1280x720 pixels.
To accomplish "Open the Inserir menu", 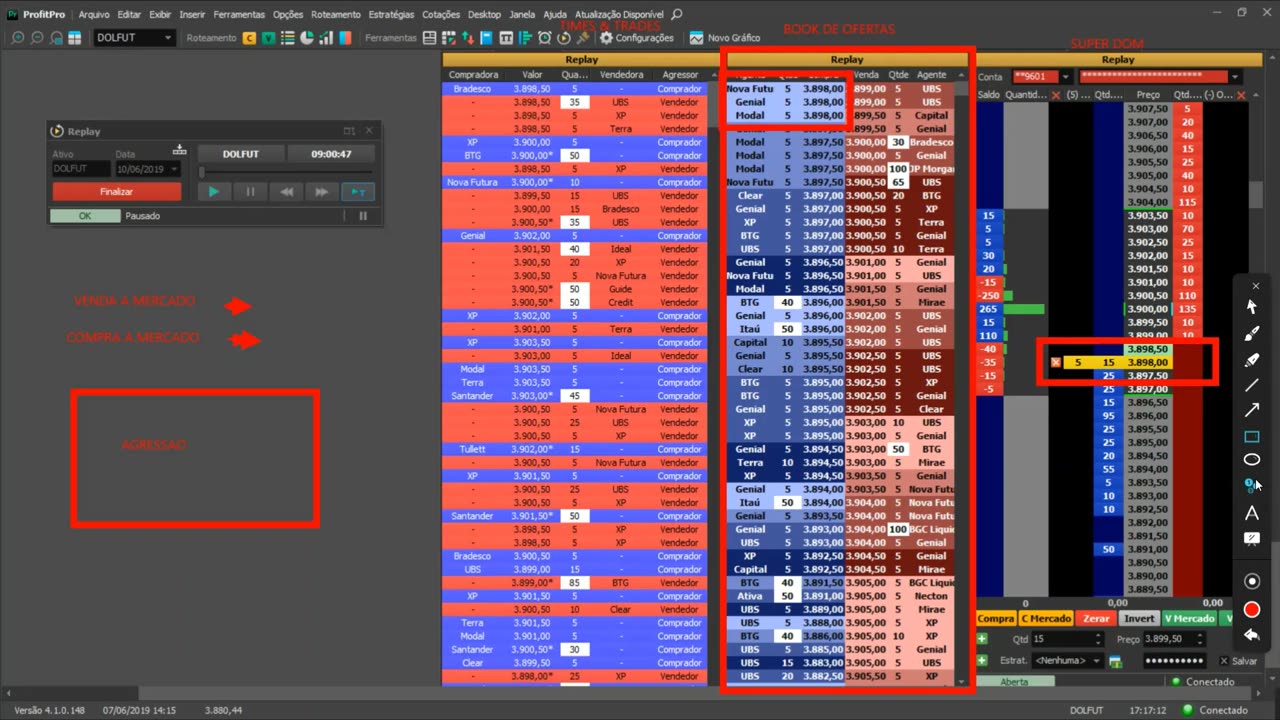I will 192,14.
